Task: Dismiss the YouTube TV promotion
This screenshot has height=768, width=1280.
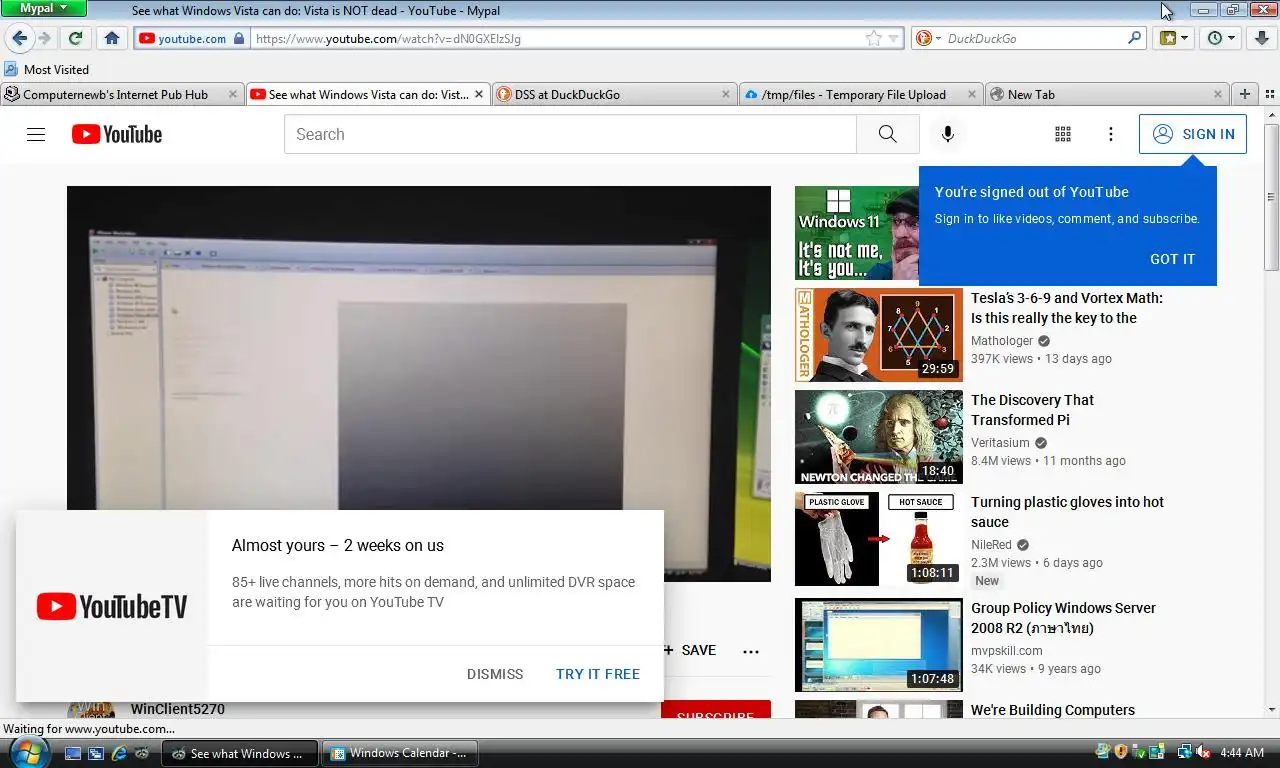Action: (495, 674)
